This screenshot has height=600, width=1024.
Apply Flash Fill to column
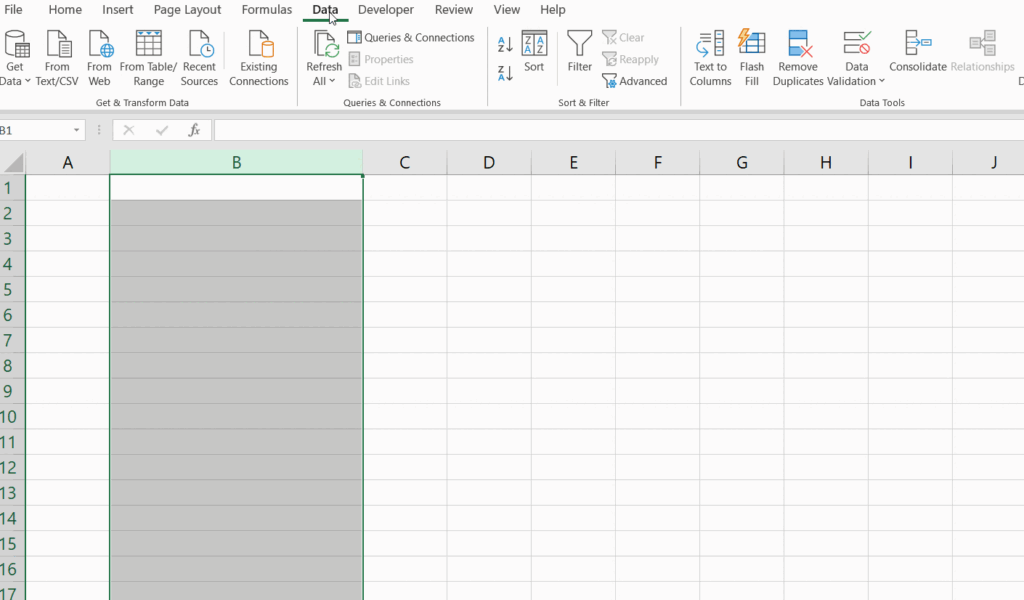click(x=751, y=46)
